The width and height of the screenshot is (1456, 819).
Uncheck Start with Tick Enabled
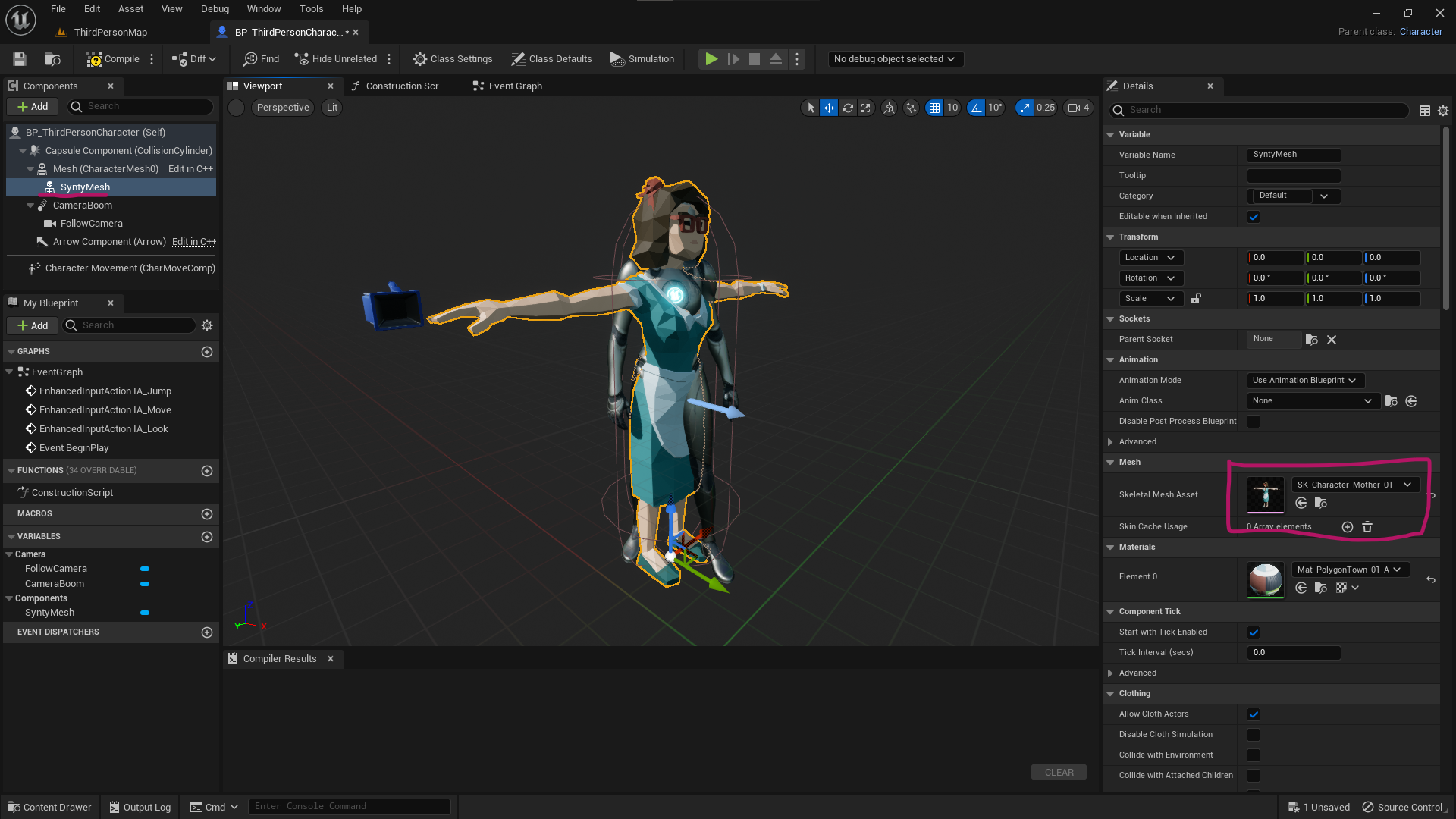[x=1254, y=632]
